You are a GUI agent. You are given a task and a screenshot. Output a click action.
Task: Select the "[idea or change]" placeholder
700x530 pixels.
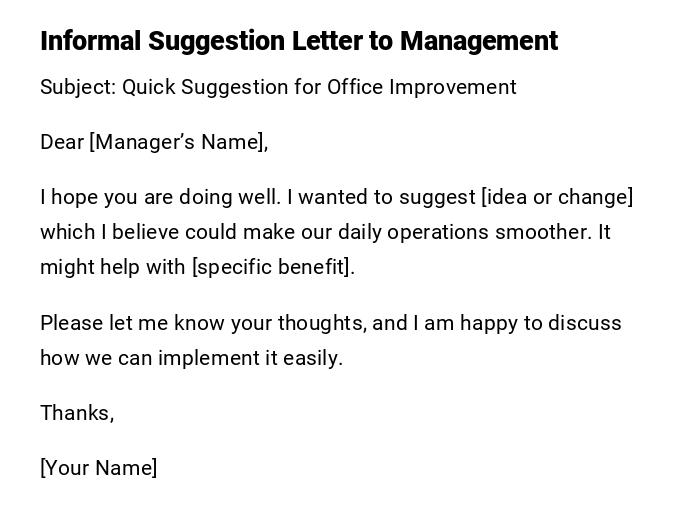tap(557, 197)
